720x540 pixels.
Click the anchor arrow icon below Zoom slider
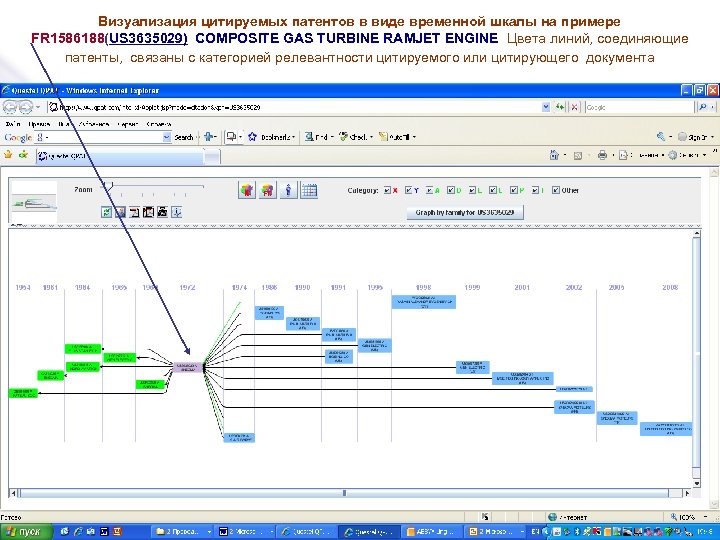coord(177,212)
